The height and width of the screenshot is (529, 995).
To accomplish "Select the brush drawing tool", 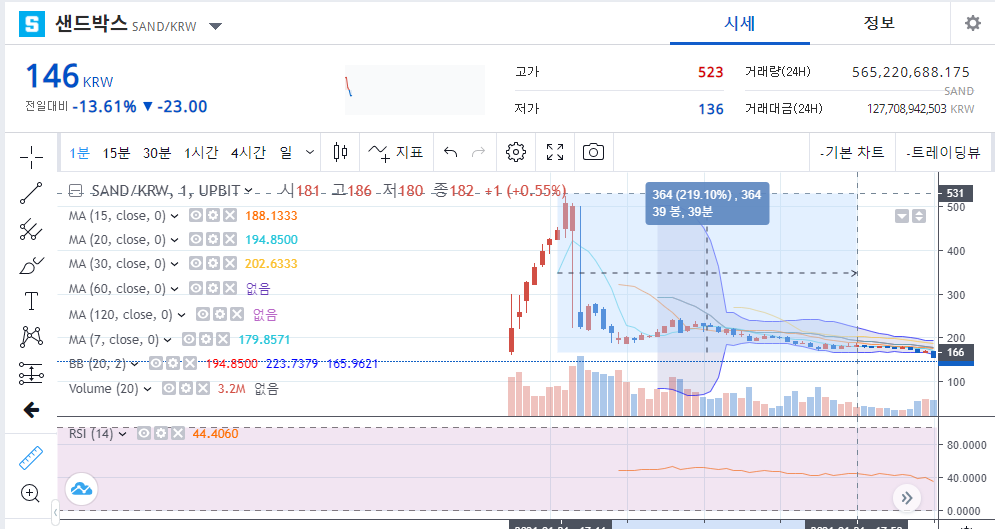I will coord(31,265).
